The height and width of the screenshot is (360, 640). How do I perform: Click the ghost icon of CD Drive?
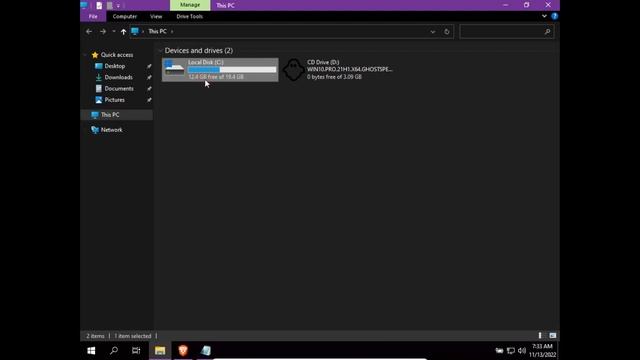[x=293, y=69]
